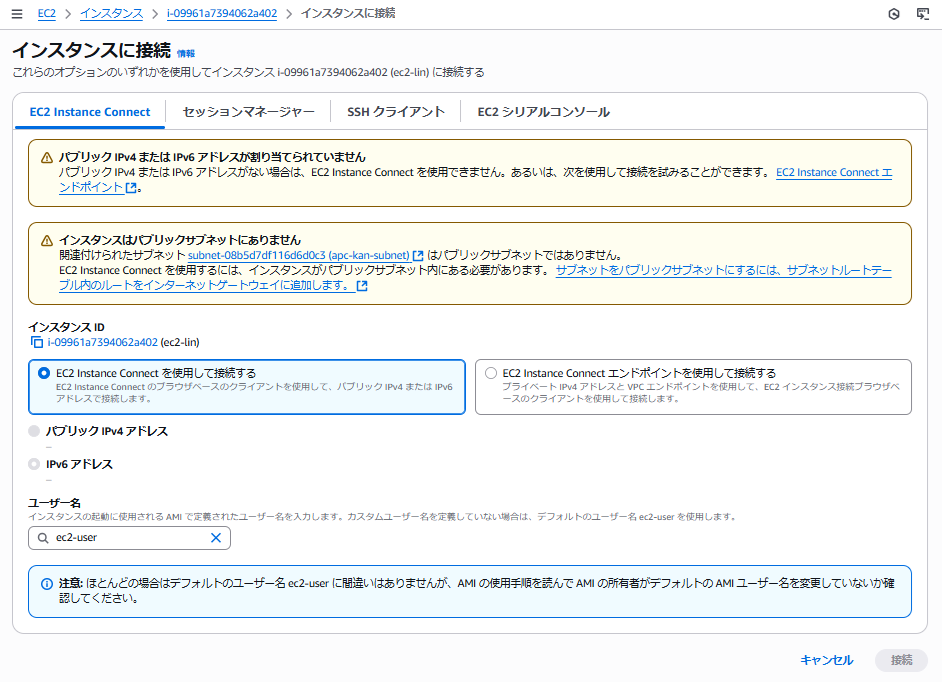Switch to SSH クライアント tab
Image resolution: width=942 pixels, height=682 pixels.
point(396,112)
